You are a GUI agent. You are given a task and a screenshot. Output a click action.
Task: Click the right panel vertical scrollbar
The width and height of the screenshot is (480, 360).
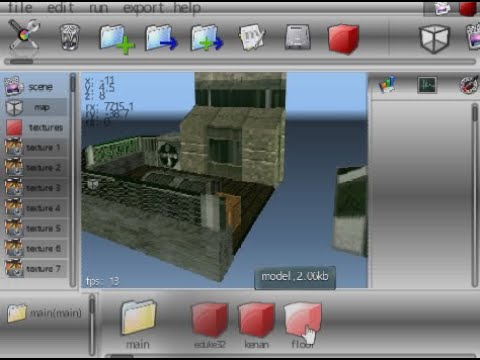(x=475, y=195)
